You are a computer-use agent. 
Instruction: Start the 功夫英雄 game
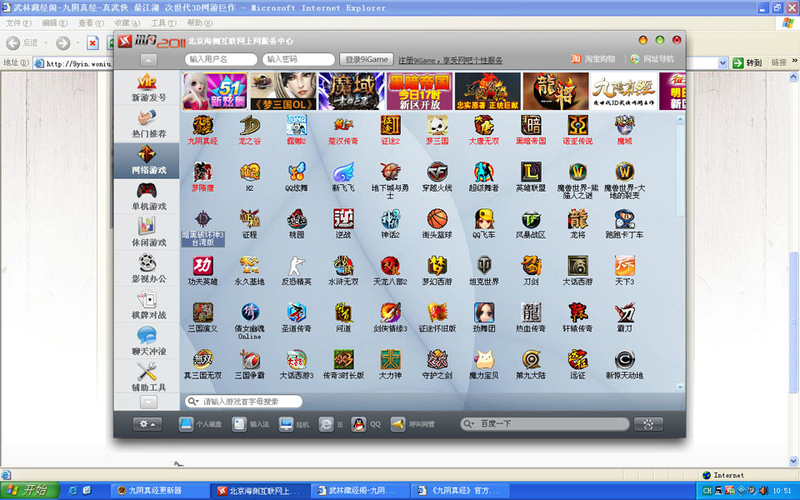(203, 266)
